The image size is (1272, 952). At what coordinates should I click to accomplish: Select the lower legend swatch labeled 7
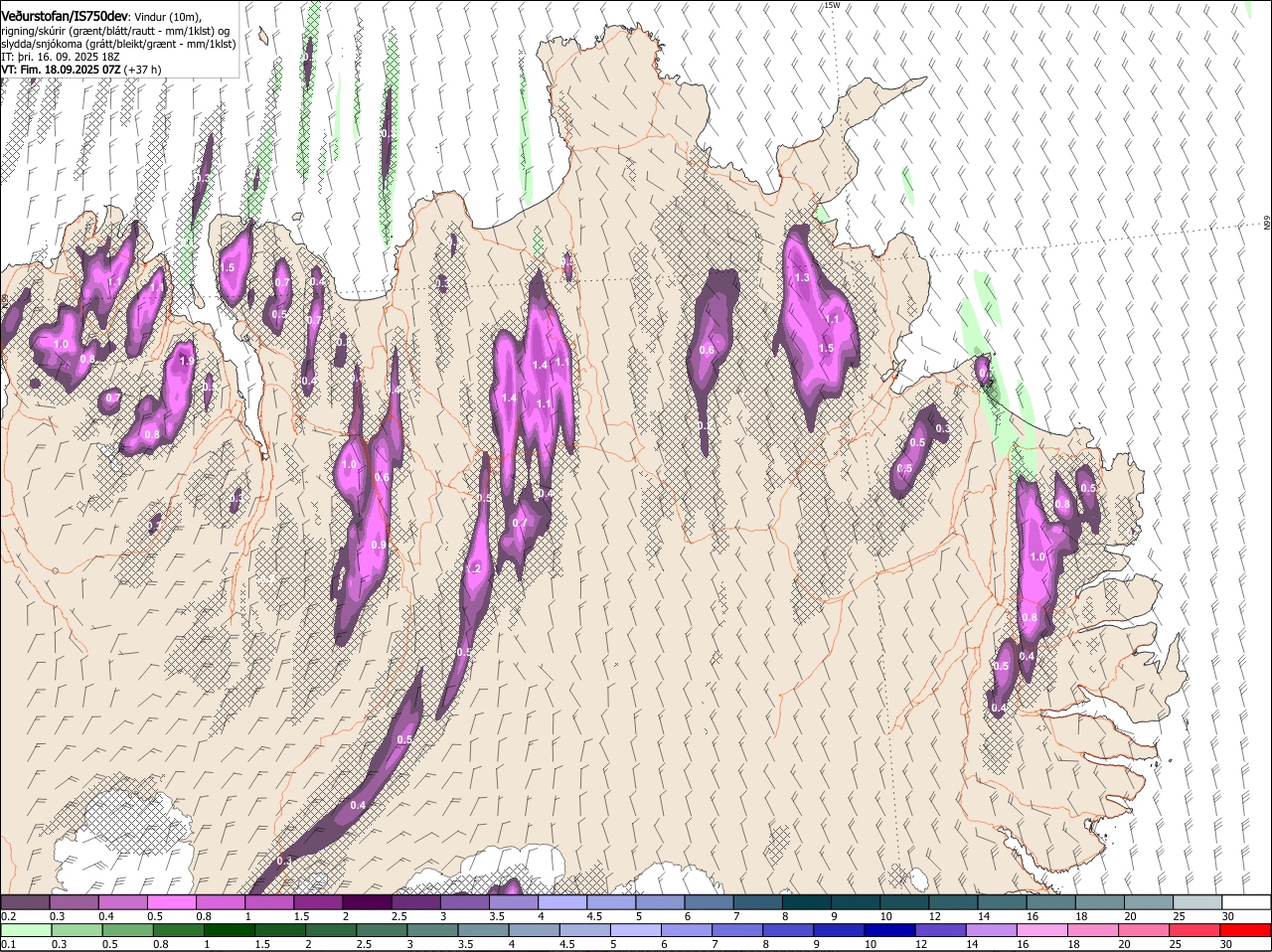[x=736, y=930]
